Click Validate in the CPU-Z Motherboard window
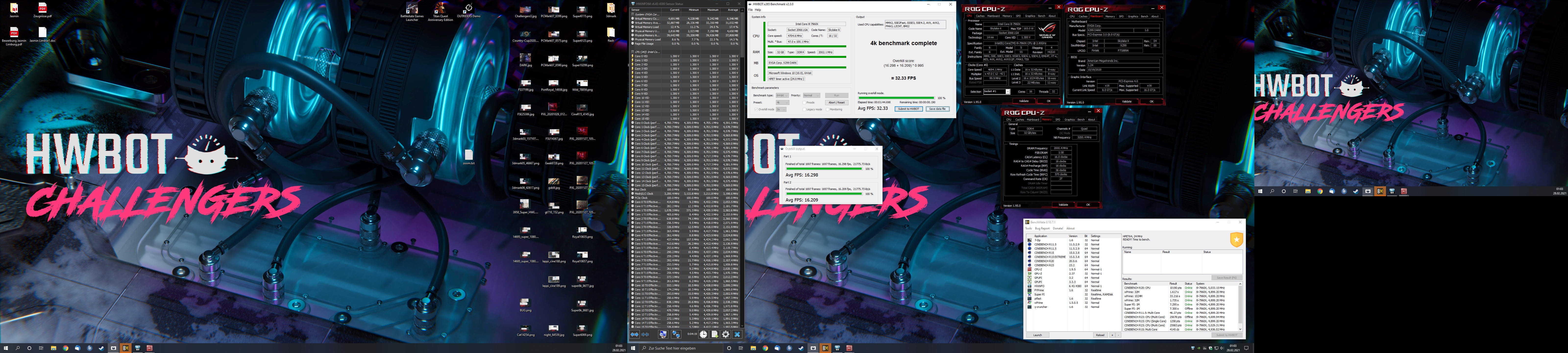1568x353 pixels. coord(1127,102)
